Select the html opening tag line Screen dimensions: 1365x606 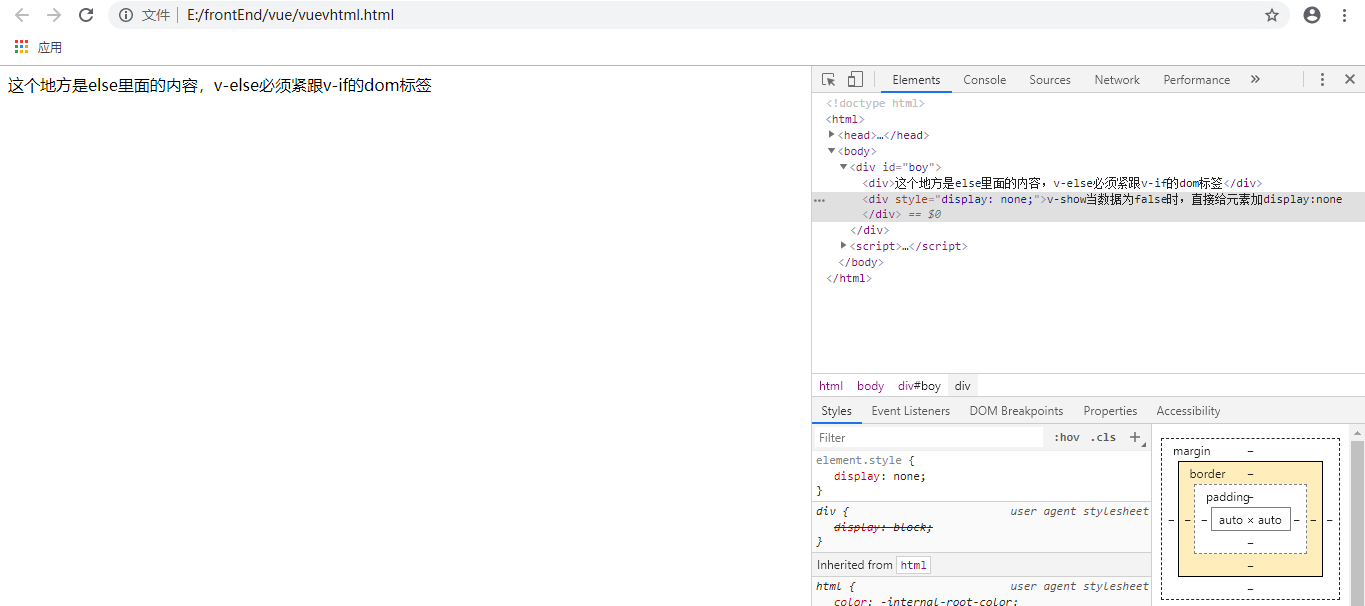845,119
